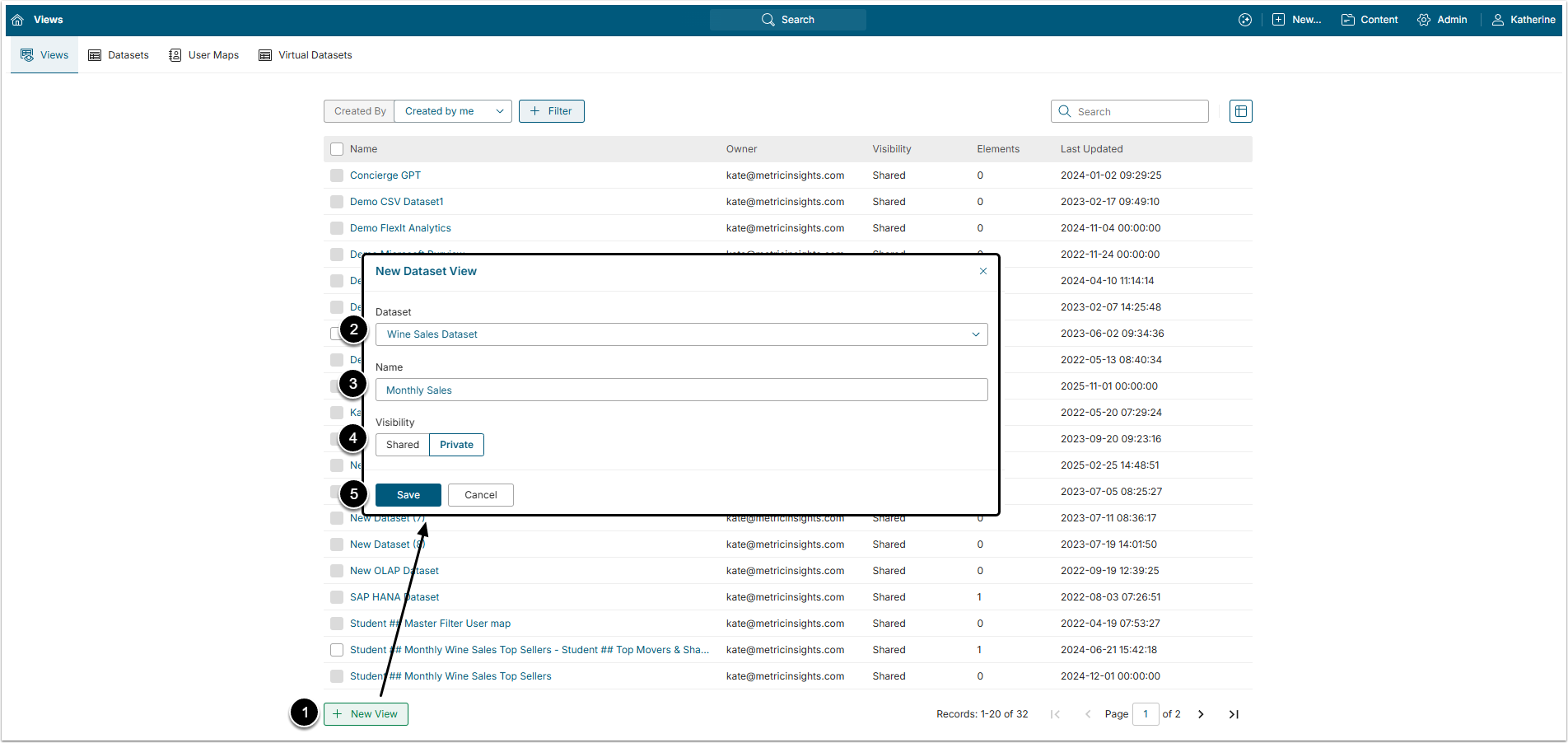This screenshot has height=743, width=1568.
Task: Click the Monthly Sales name field
Action: point(681,390)
